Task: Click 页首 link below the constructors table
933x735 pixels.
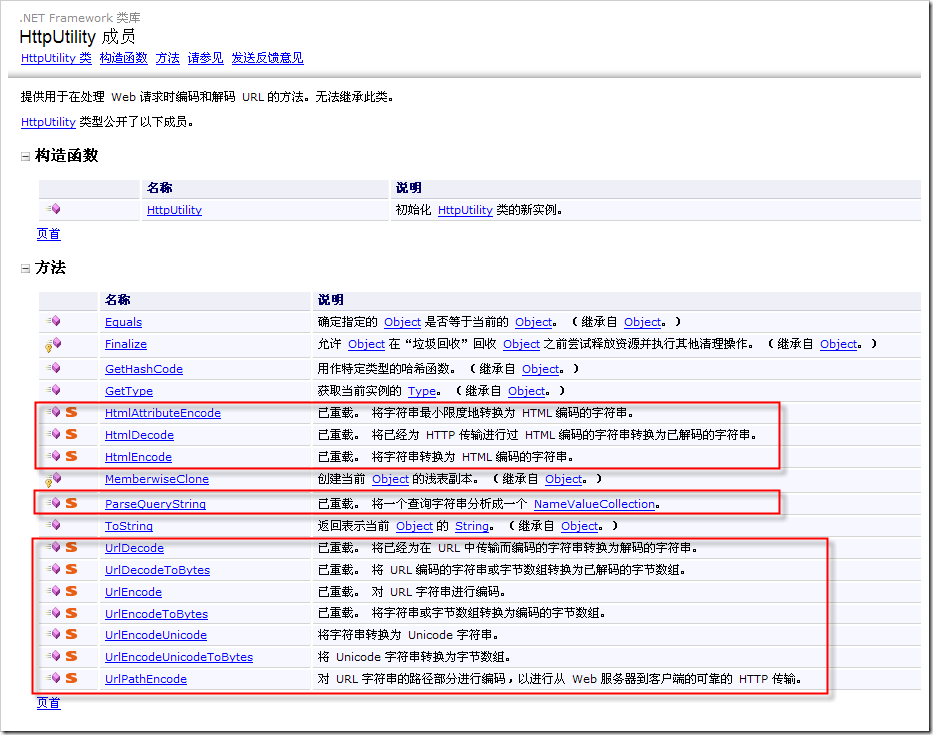Action: pyautogui.click(x=48, y=234)
